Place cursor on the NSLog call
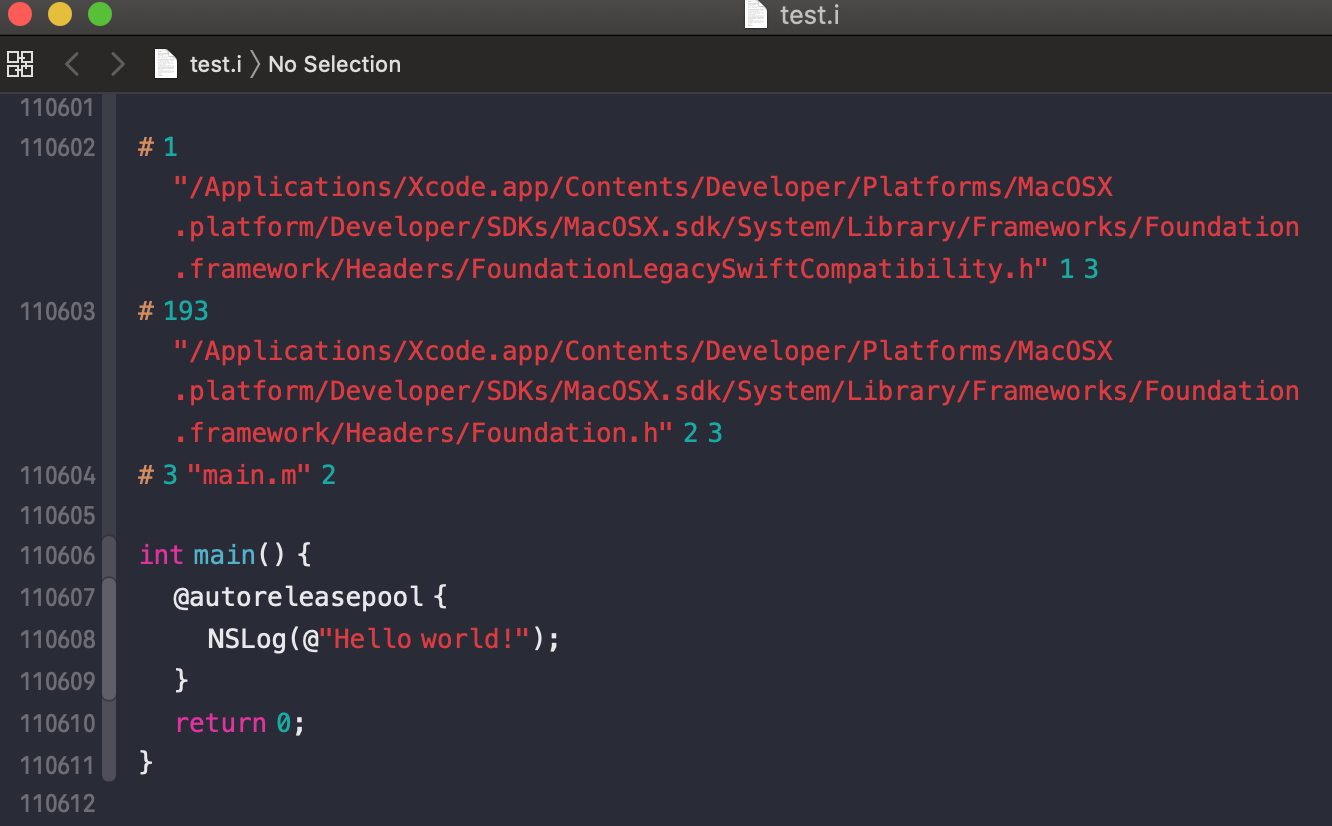The width and height of the screenshot is (1332, 826). 247,639
